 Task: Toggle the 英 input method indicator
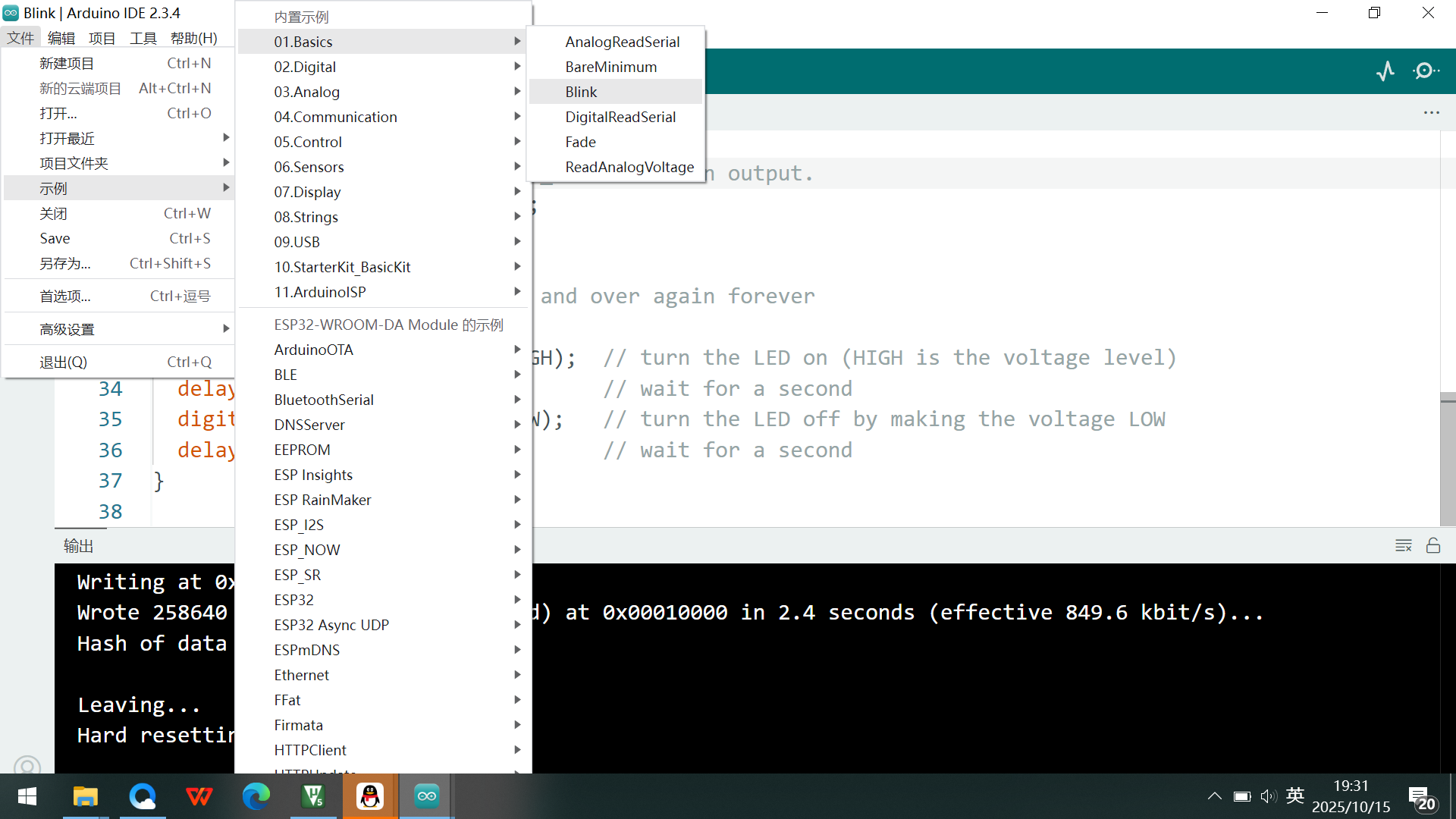pos(1295,795)
